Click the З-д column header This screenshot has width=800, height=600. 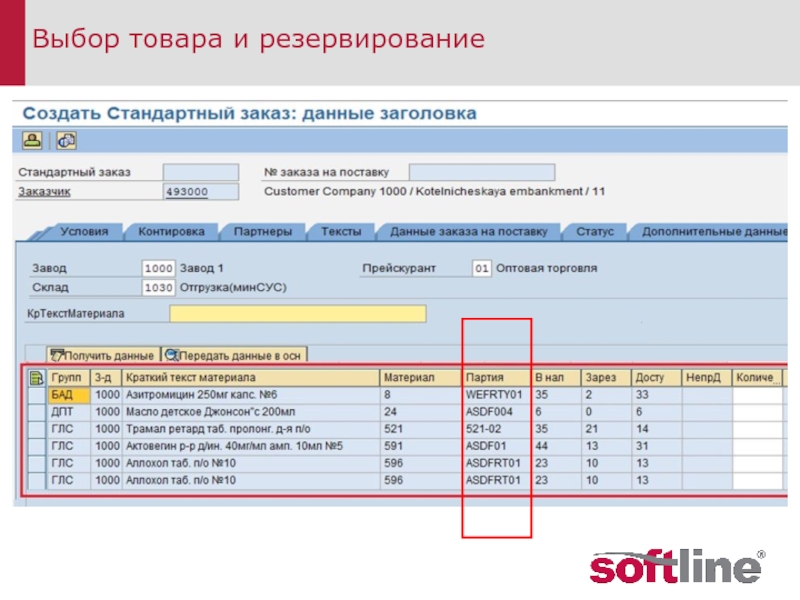[107, 378]
